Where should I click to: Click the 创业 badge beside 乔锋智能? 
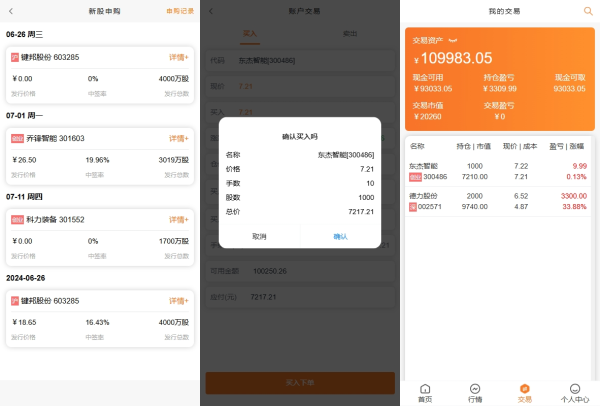click(x=18, y=139)
